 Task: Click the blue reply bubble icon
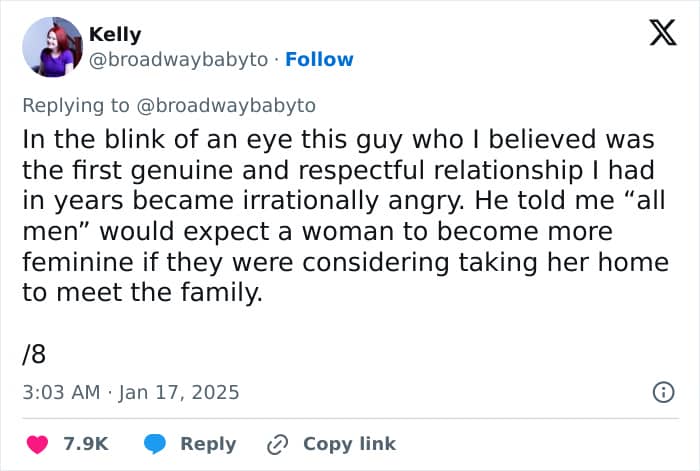154,444
